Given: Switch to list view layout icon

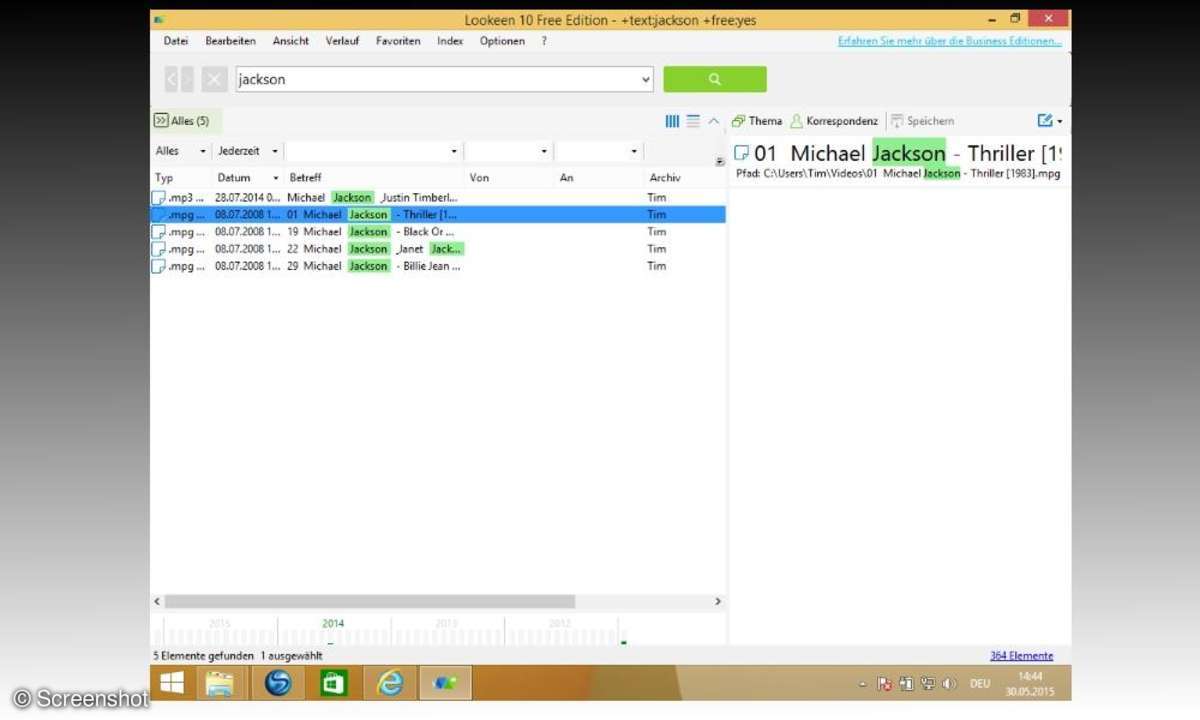Looking at the screenshot, I should pos(693,121).
